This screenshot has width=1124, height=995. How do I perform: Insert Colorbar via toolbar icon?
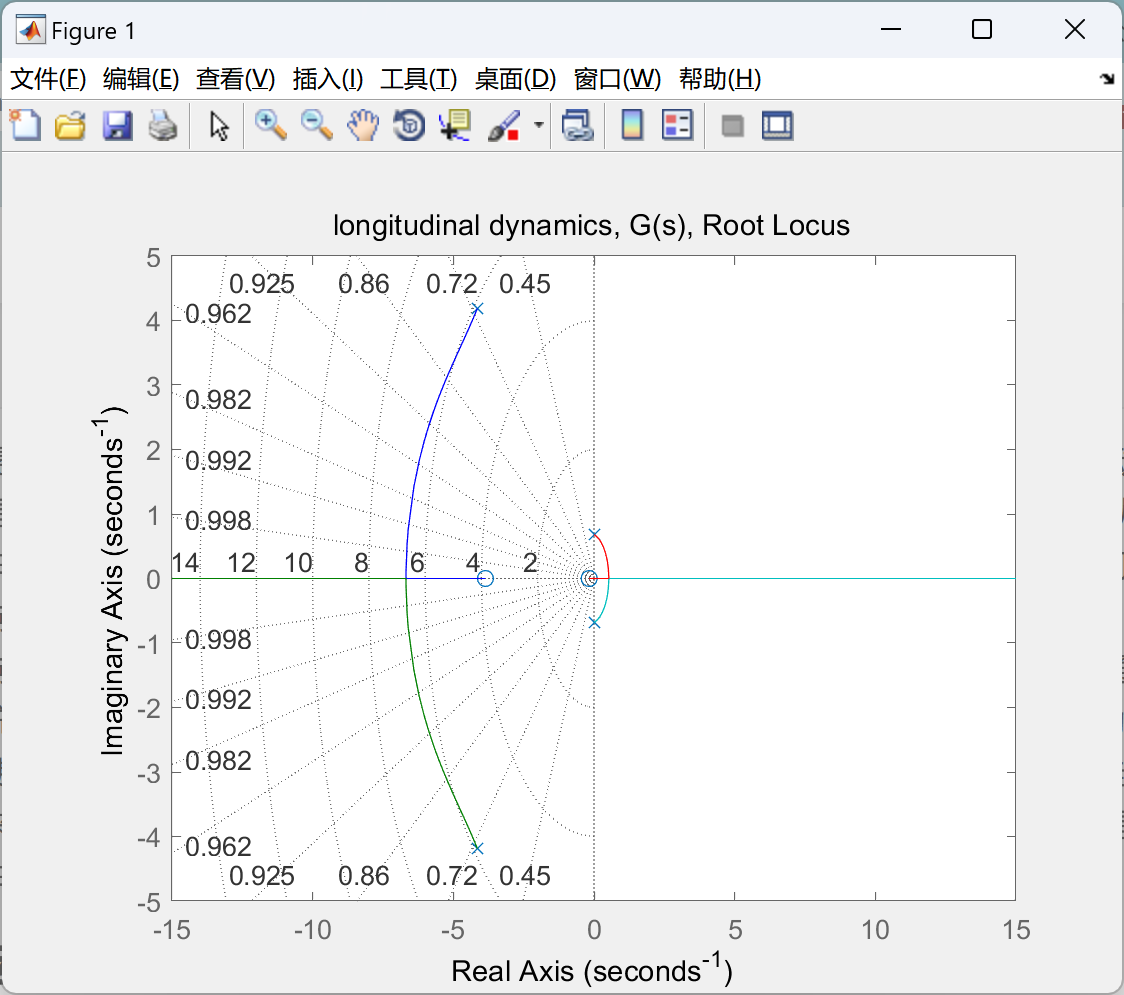(x=632, y=125)
